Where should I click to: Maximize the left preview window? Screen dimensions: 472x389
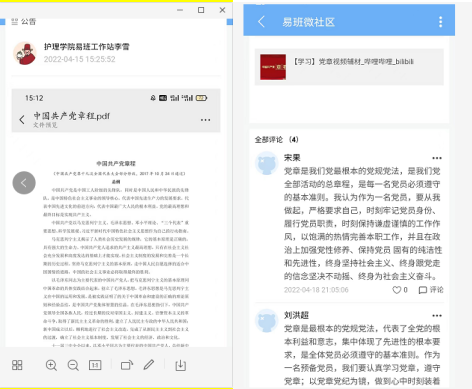pos(201,10)
